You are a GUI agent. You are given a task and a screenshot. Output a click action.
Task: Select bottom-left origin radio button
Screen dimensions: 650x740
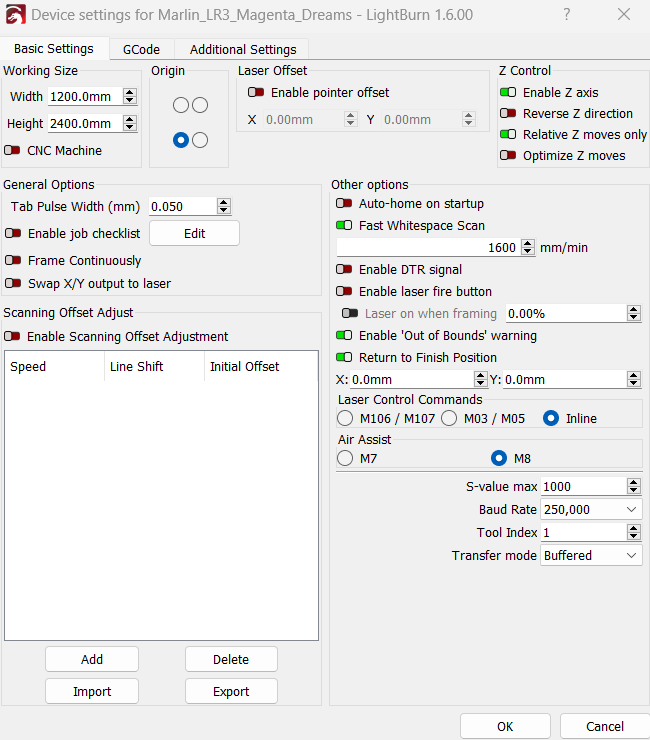tap(181, 140)
